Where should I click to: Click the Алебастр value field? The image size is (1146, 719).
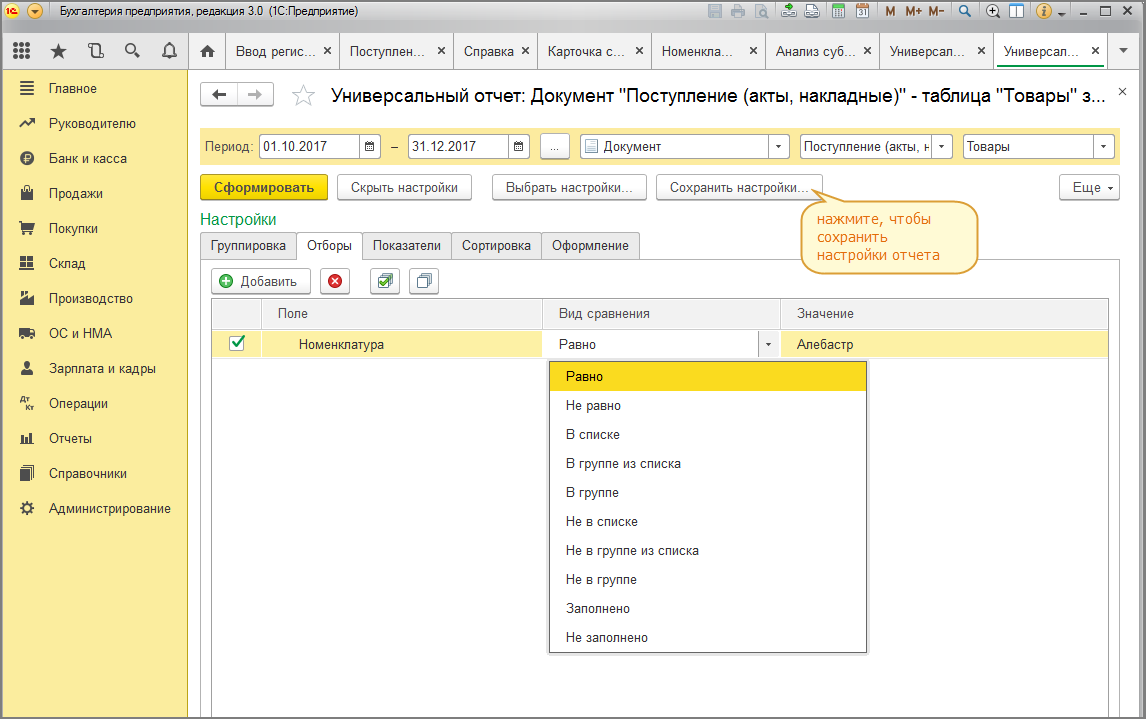(940, 345)
